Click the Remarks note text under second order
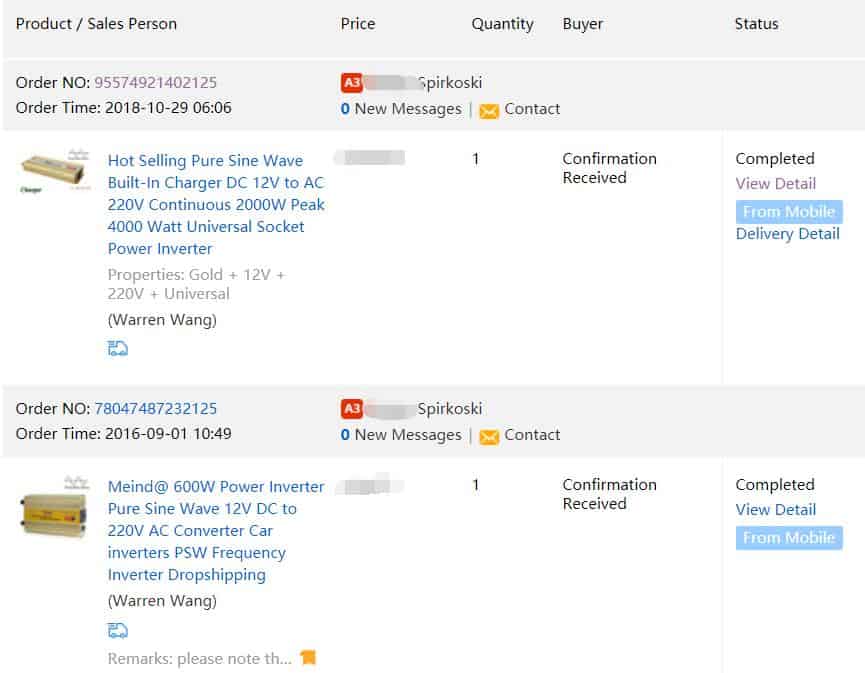Image resolution: width=865 pixels, height=673 pixels. point(200,659)
